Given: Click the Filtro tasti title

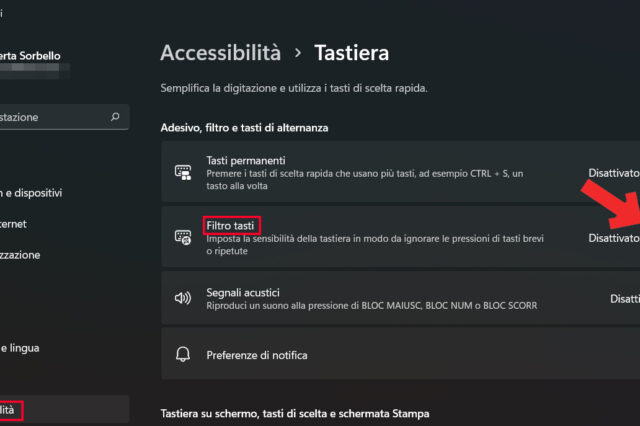Looking at the screenshot, I should [x=231, y=225].
